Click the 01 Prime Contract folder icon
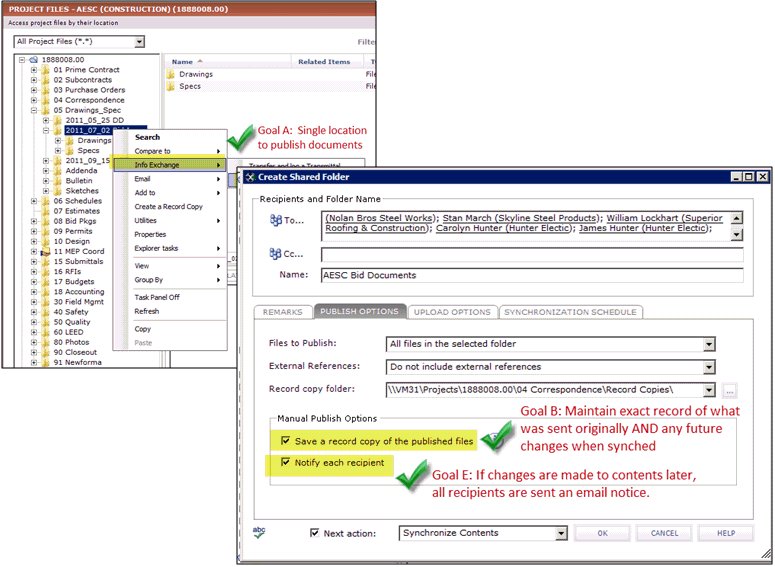Image resolution: width=775 pixels, height=567 pixels. click(46, 70)
